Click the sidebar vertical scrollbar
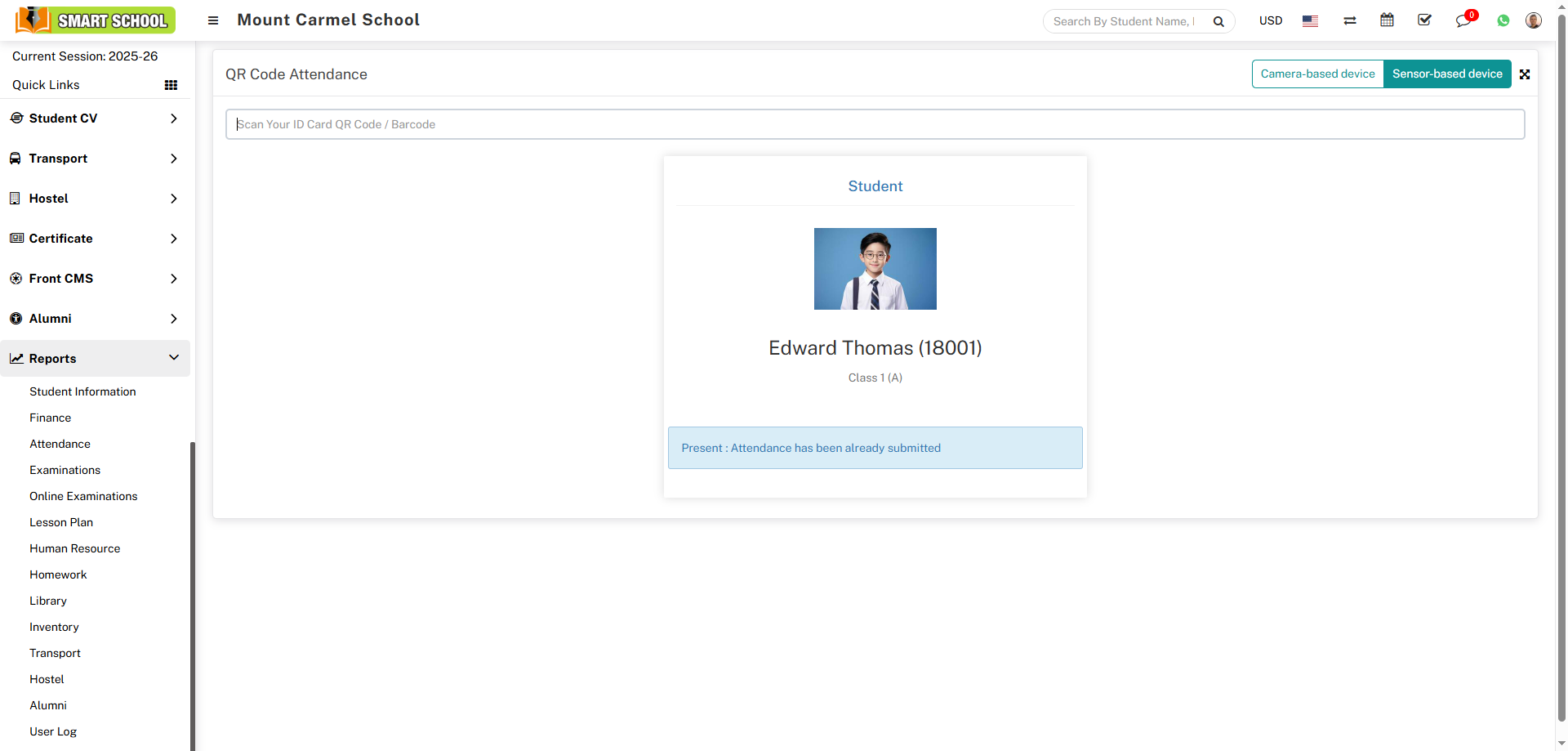Image resolution: width=1568 pixels, height=751 pixels. click(x=193, y=596)
